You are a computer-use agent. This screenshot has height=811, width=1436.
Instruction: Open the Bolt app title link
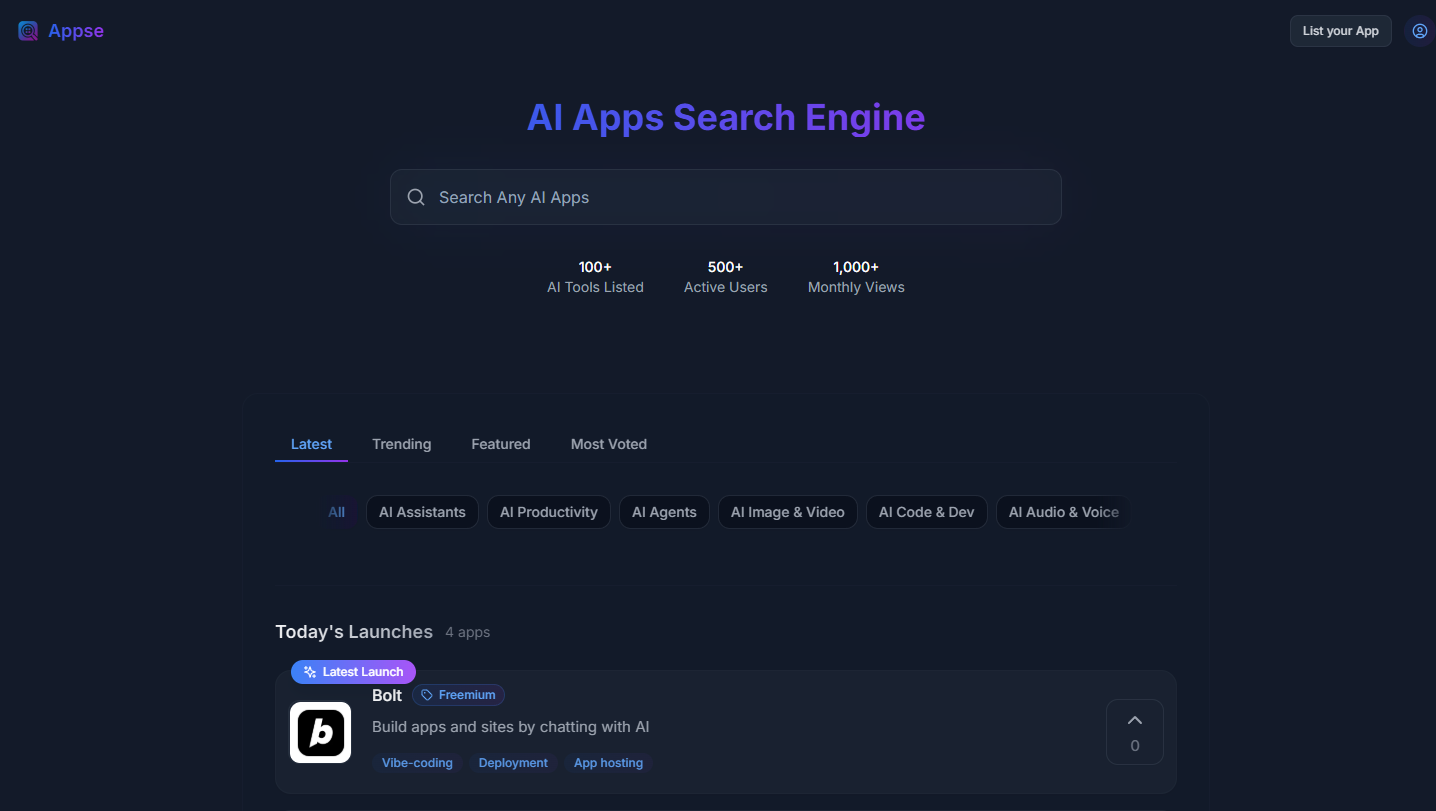pos(387,695)
